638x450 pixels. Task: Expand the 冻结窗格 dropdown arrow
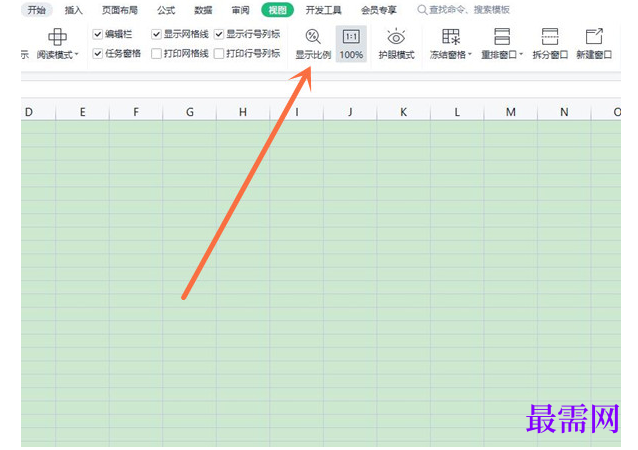[470, 54]
